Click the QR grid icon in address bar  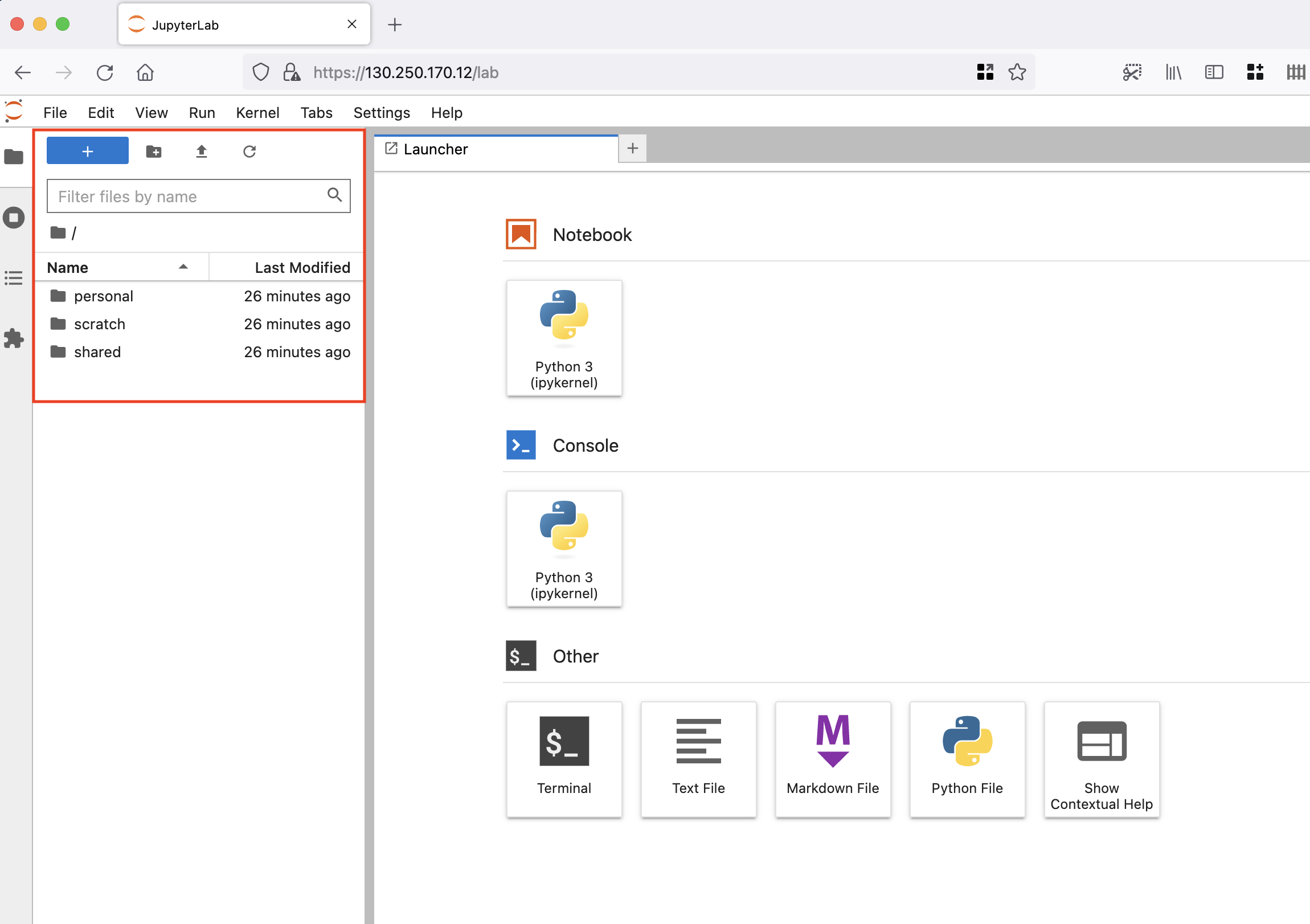coord(985,72)
